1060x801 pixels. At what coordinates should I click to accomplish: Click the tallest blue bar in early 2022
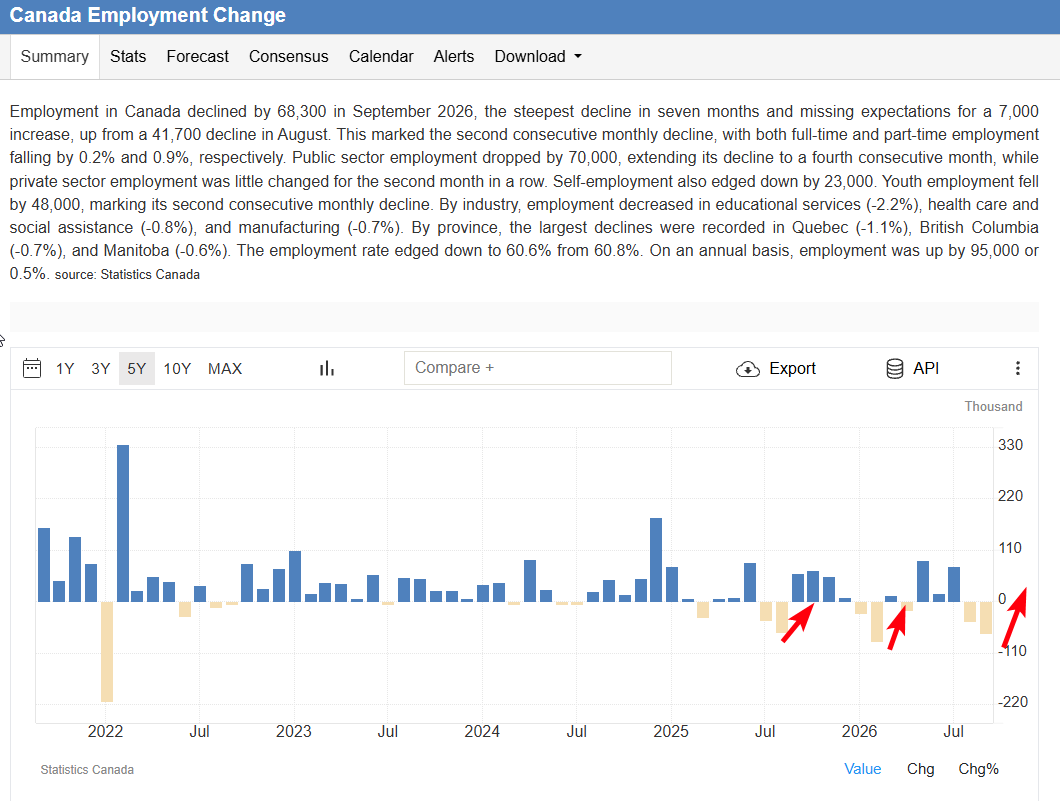click(122, 523)
